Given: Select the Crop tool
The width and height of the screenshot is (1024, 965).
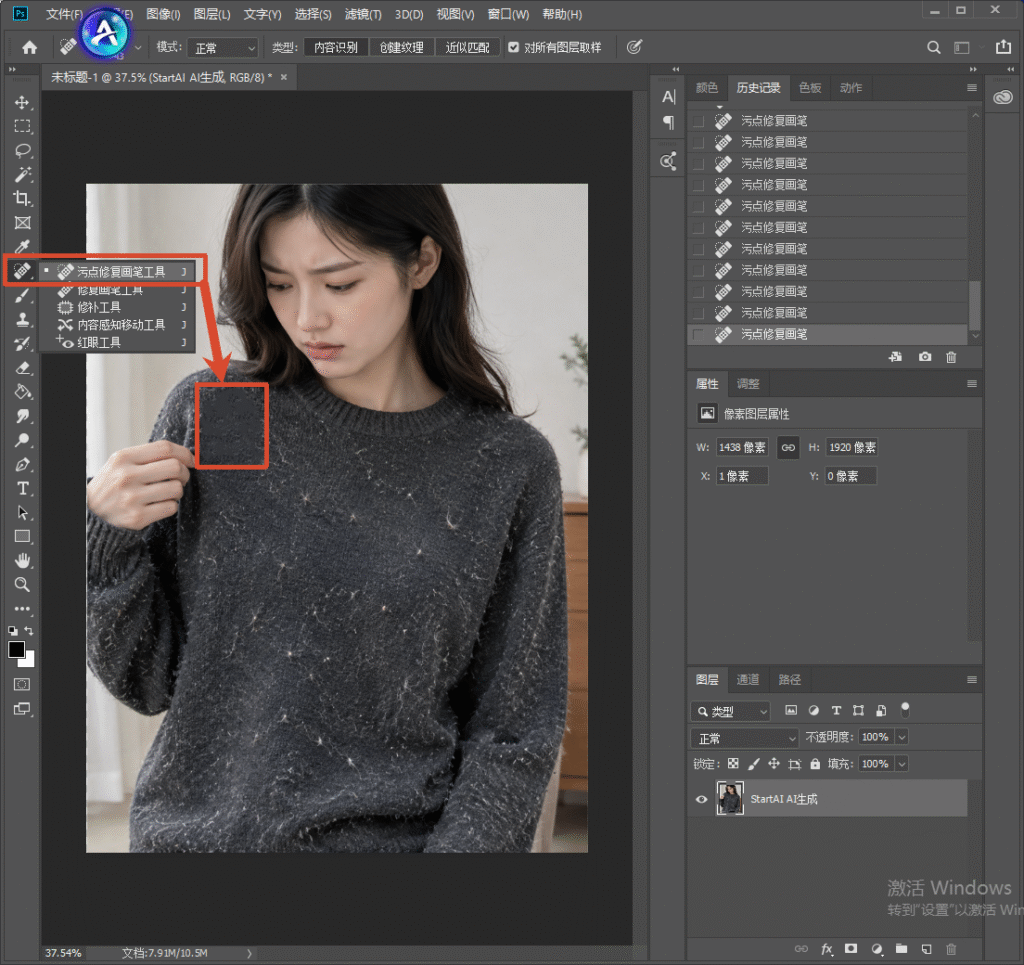Looking at the screenshot, I should coord(23,198).
